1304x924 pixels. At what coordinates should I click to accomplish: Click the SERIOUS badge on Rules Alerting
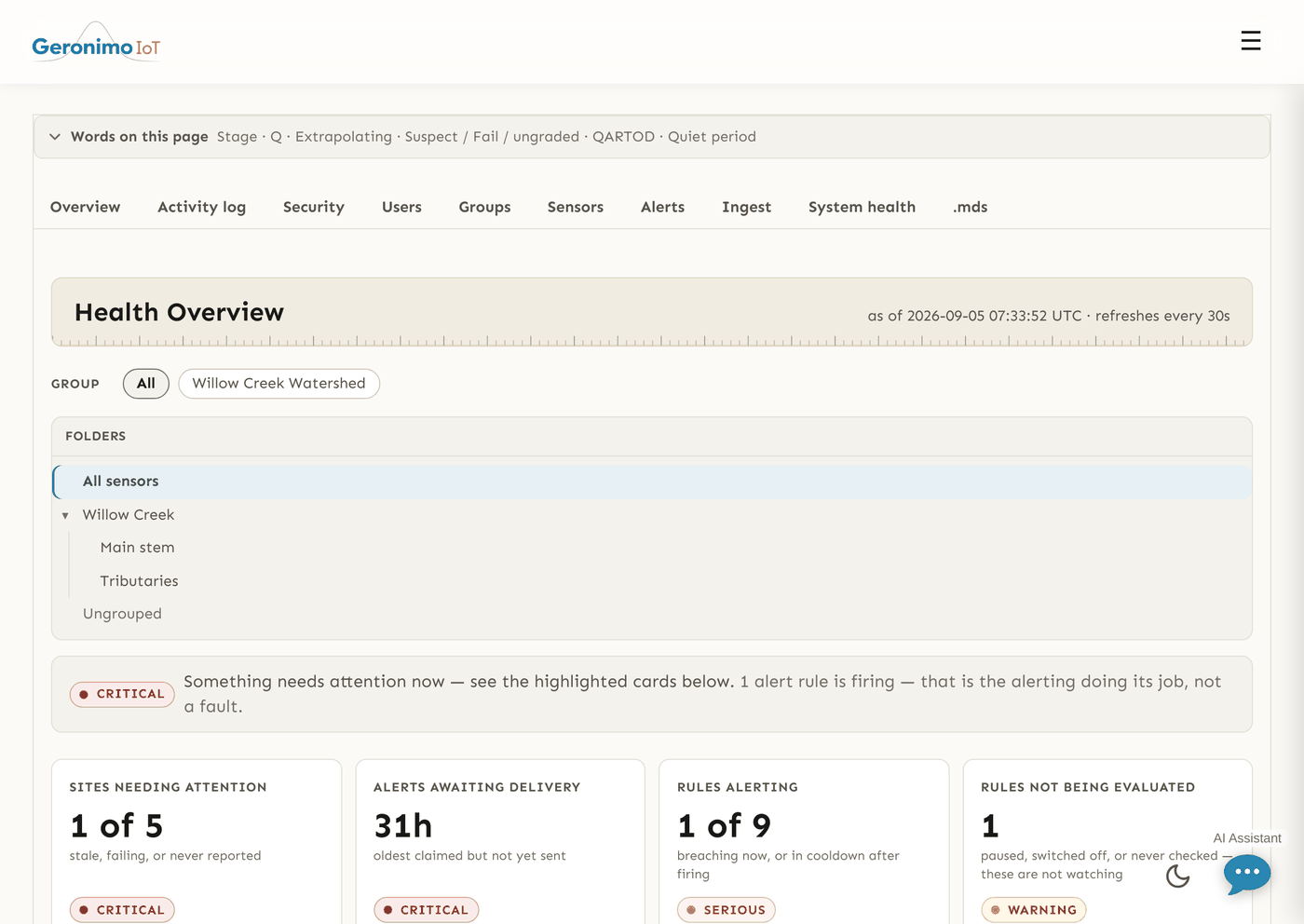click(x=727, y=910)
